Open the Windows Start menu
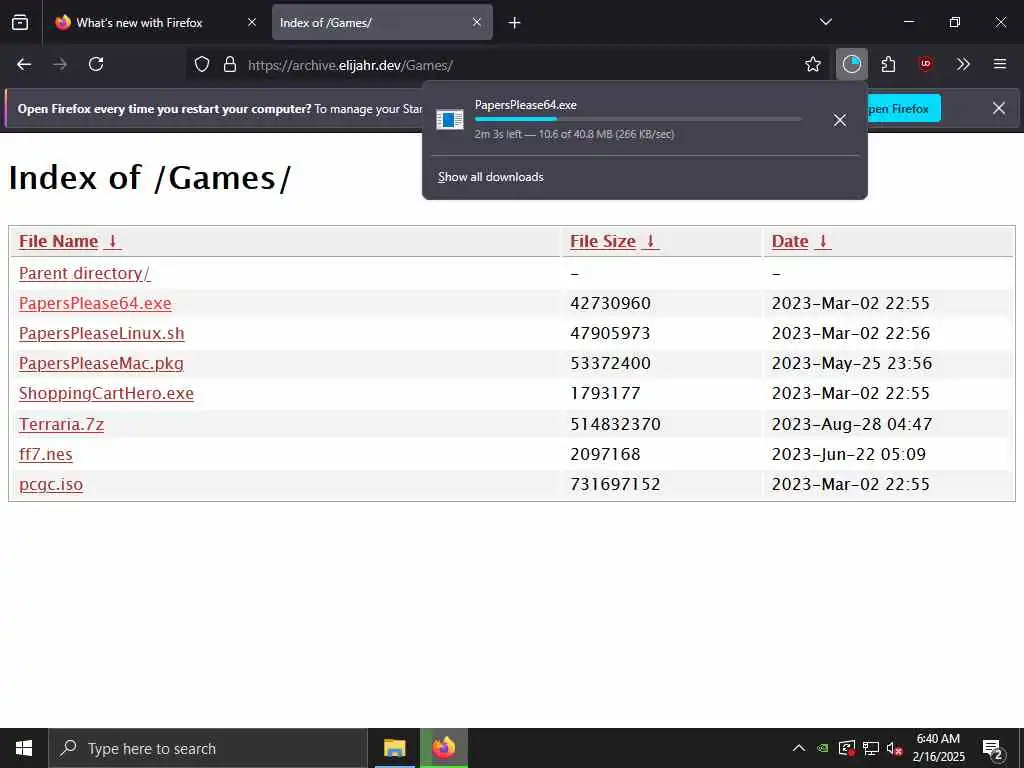The image size is (1024, 768). (24, 748)
